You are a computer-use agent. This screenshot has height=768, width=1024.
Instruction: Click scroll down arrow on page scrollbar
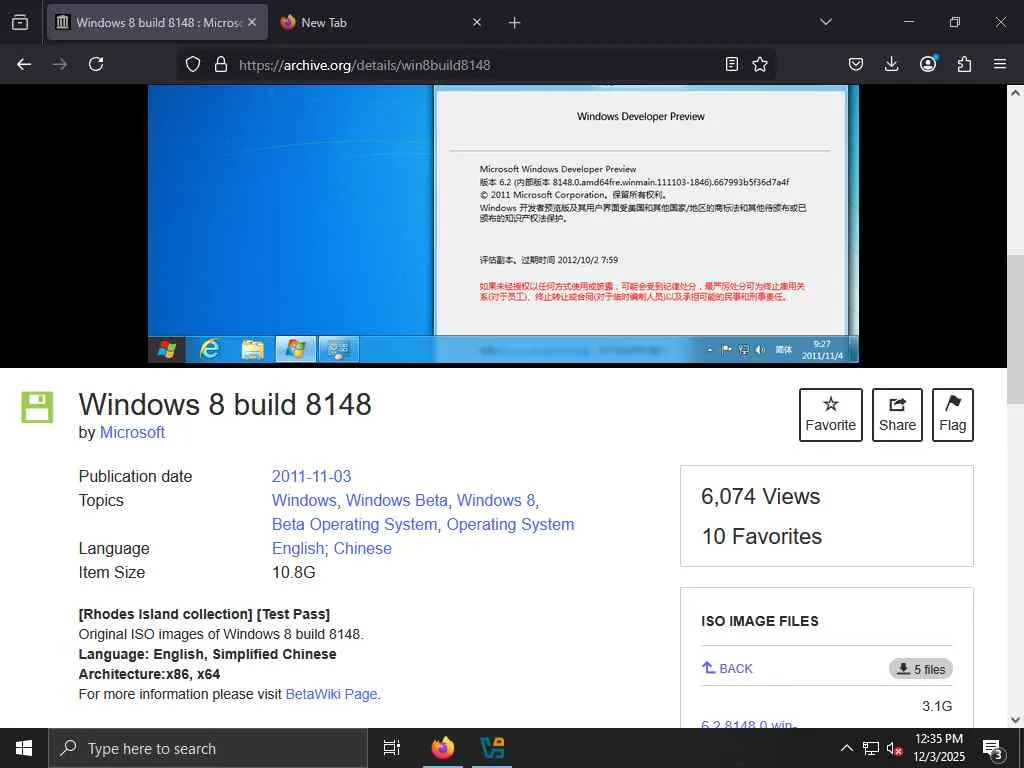[1015, 720]
